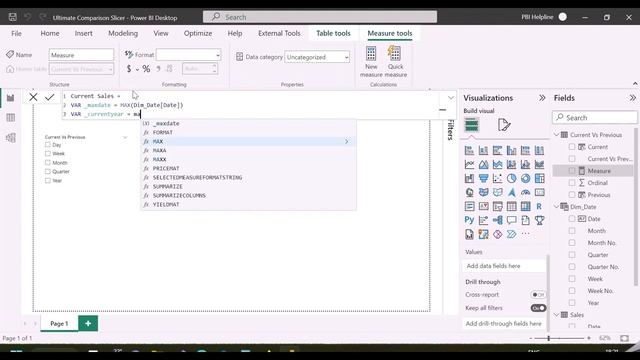The height and width of the screenshot is (360, 640).
Task: Choose SUMMARIZE from autocomplete list
Action: [x=248, y=187]
